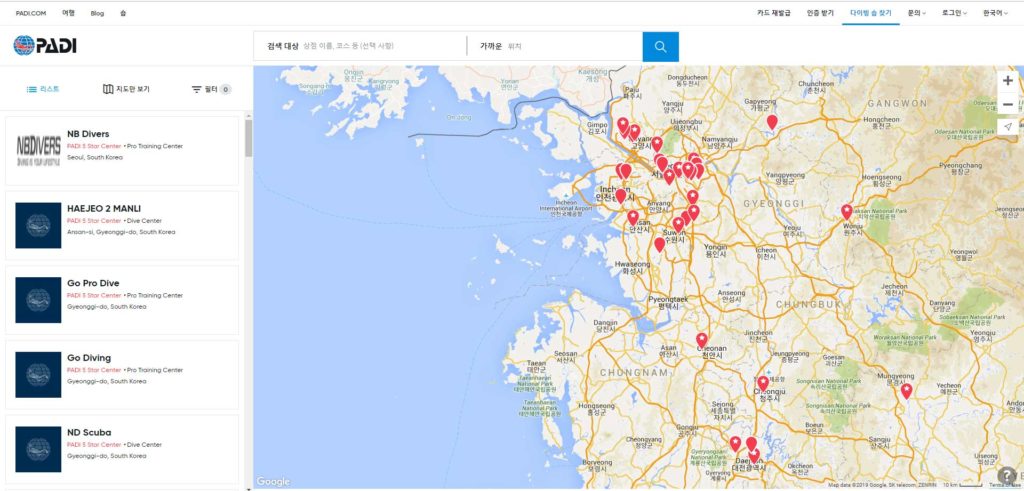Switch to list view

point(43,89)
